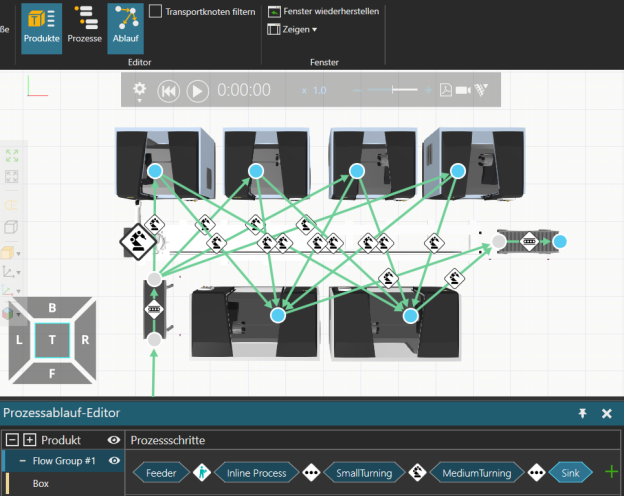Pin the Prozessablauf-Editor panel
The image size is (624, 496).
click(583, 413)
